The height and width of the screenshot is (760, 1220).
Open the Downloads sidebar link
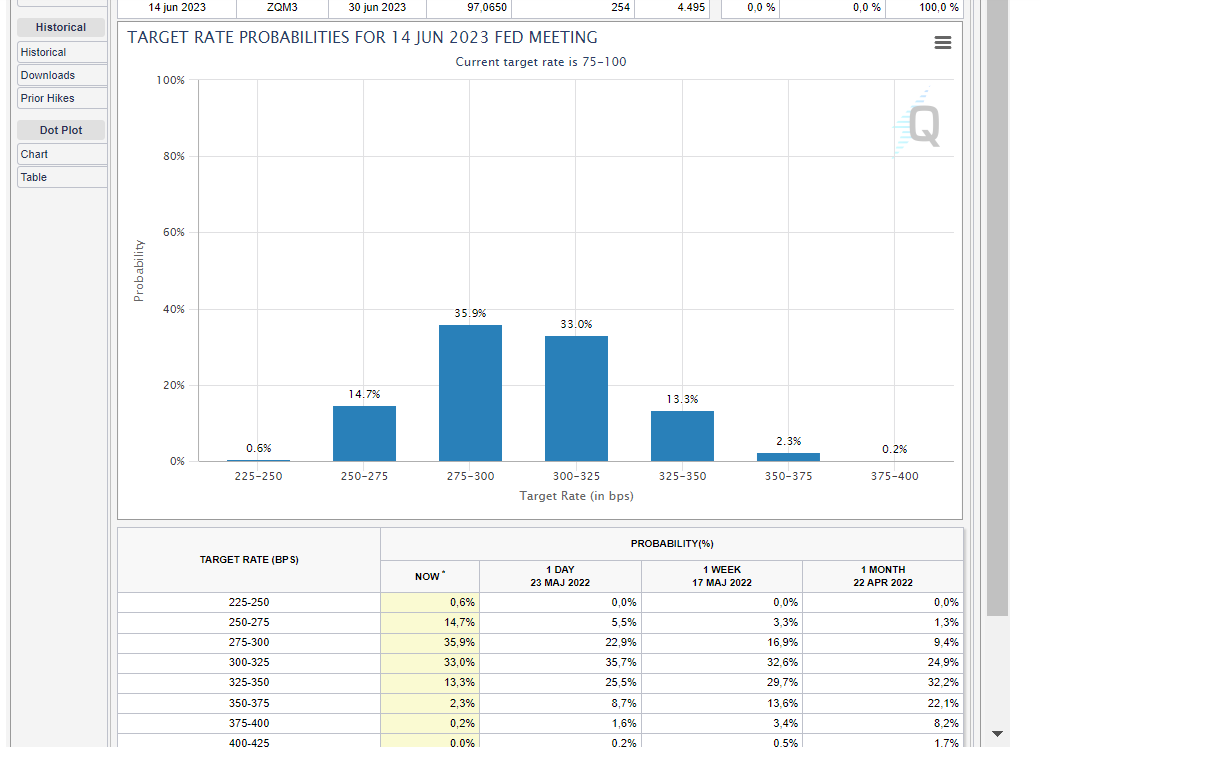pos(62,75)
